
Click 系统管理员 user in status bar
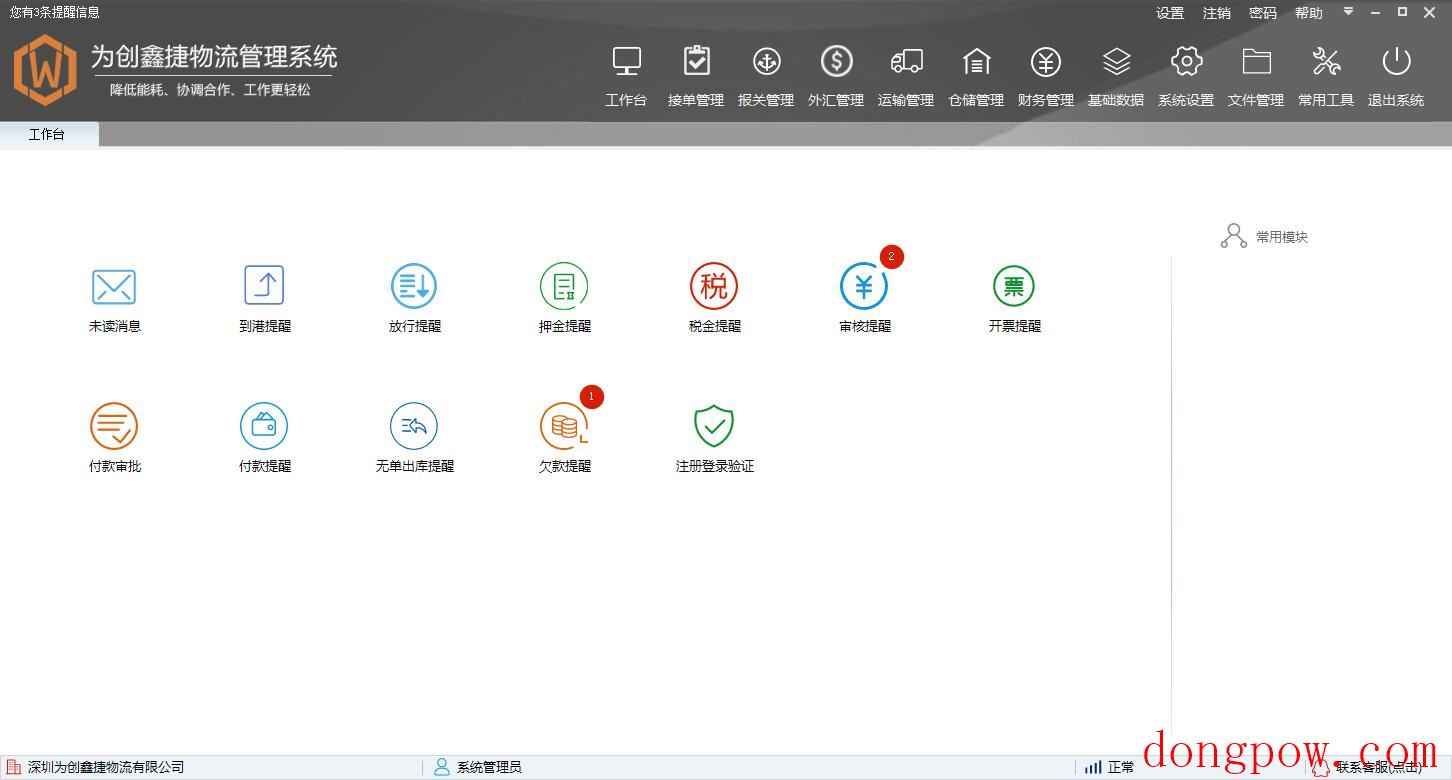coord(489,767)
